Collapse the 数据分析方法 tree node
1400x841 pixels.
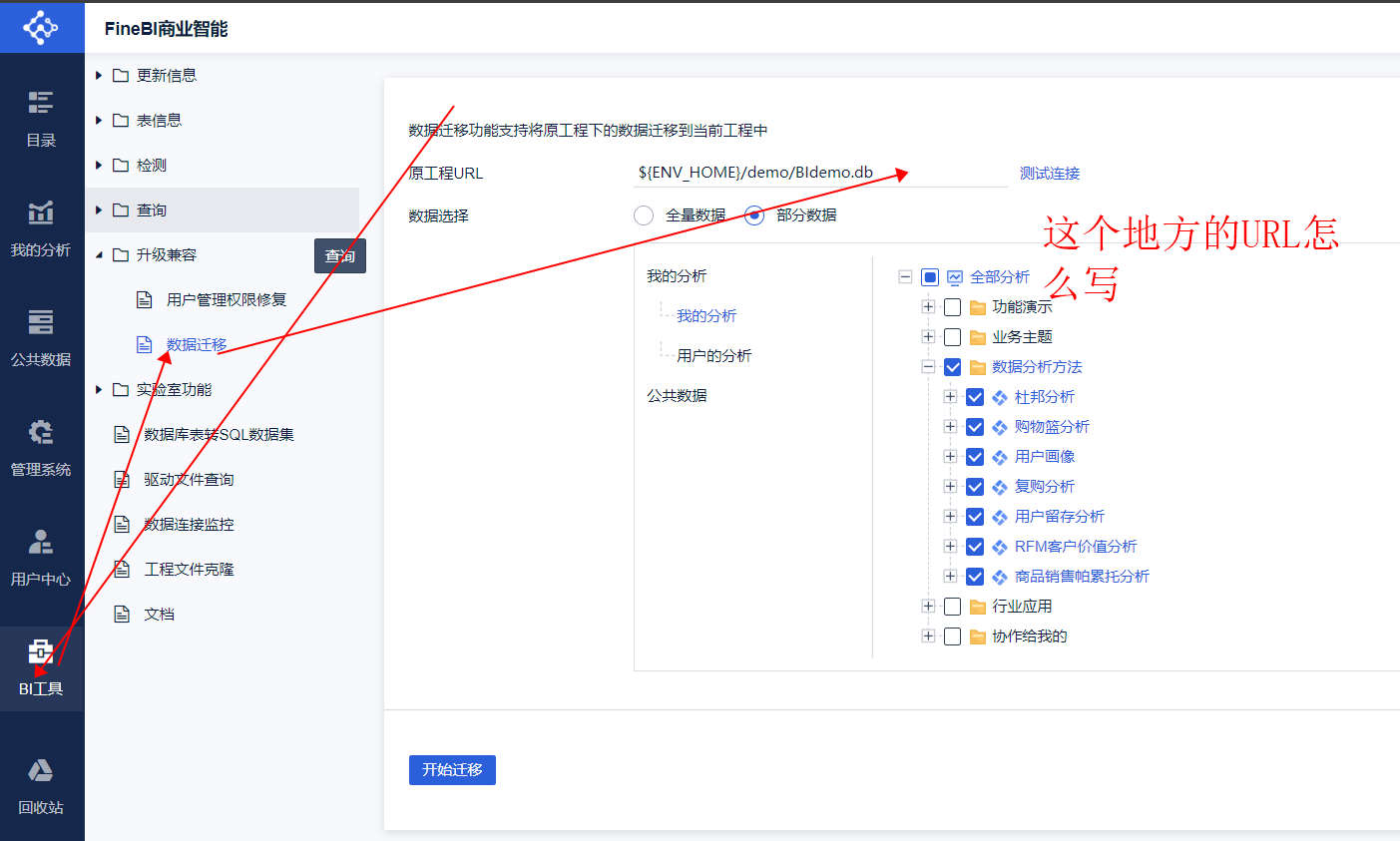pyautogui.click(x=928, y=367)
